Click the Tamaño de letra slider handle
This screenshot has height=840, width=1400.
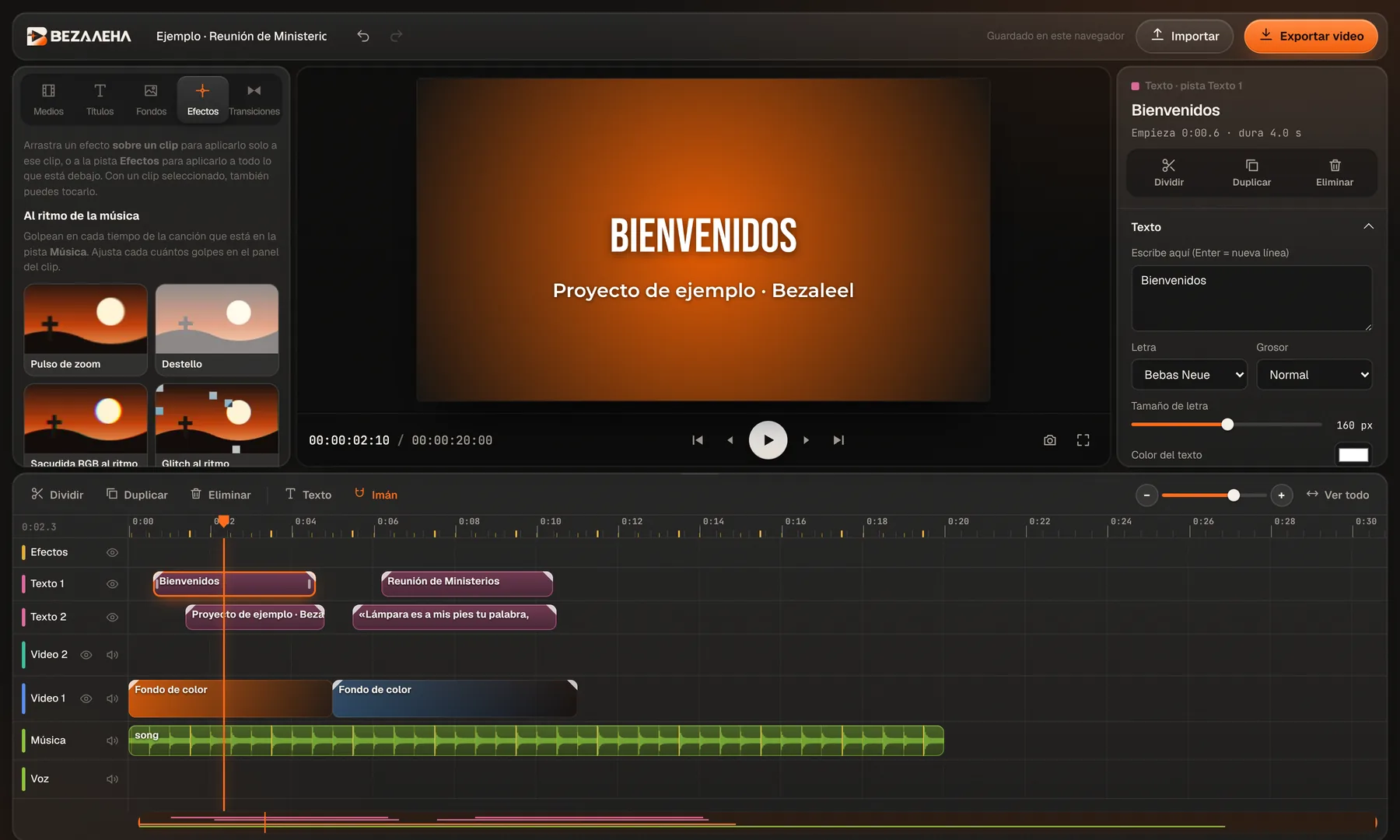[x=1227, y=425]
